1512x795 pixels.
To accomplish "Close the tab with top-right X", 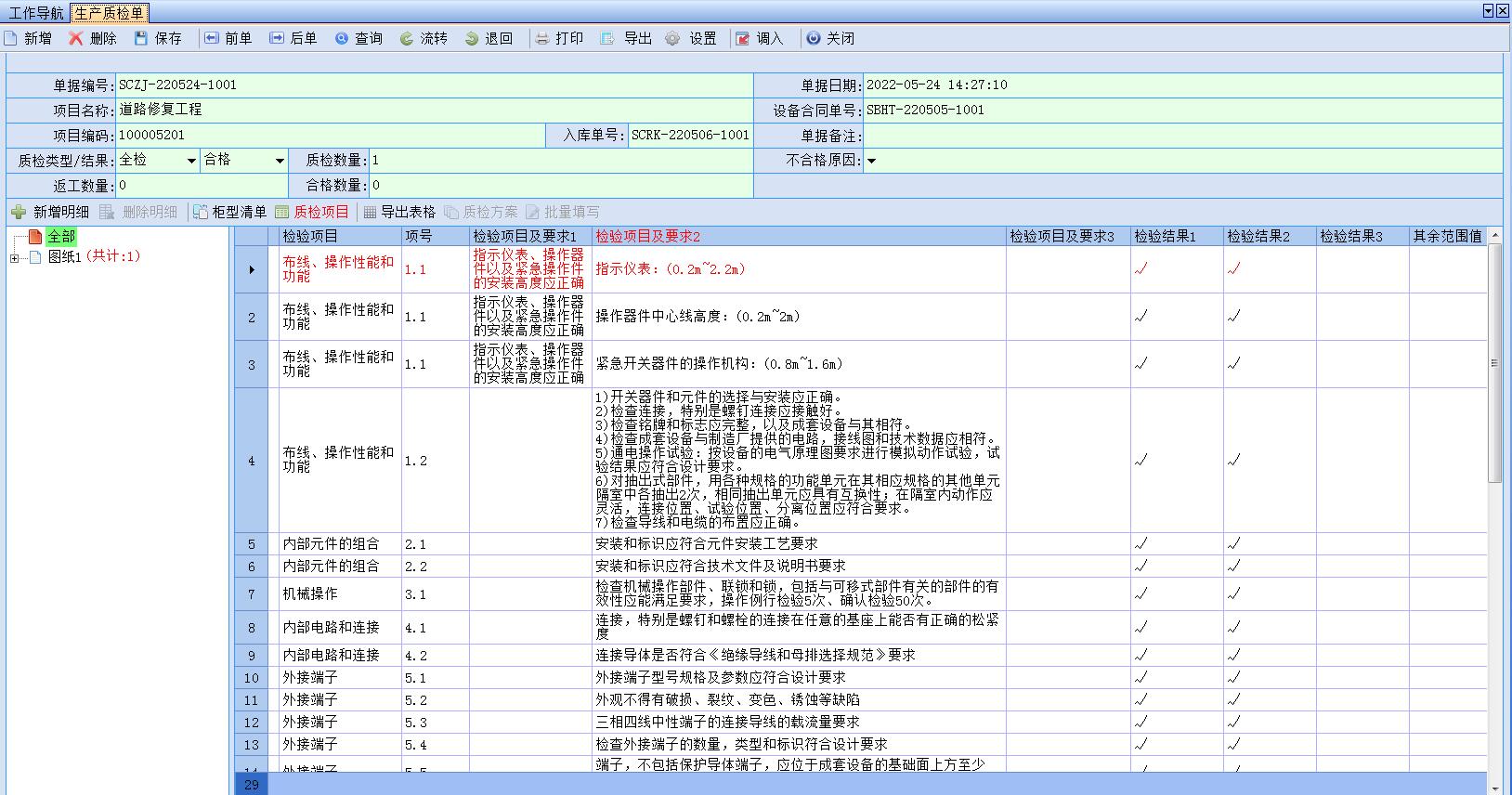I will click(1502, 11).
